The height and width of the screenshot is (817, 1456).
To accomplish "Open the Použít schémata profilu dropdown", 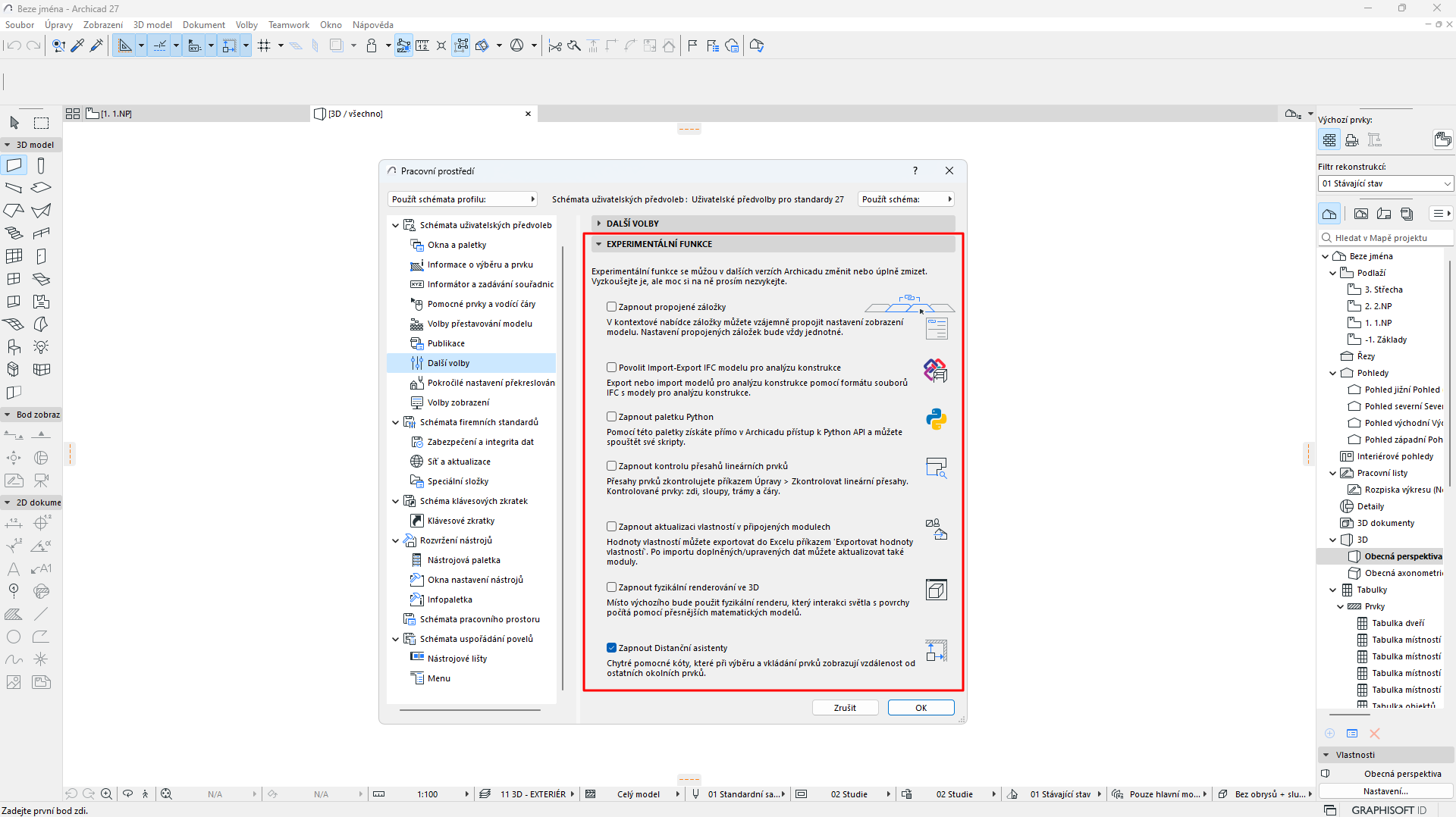I will point(463,199).
